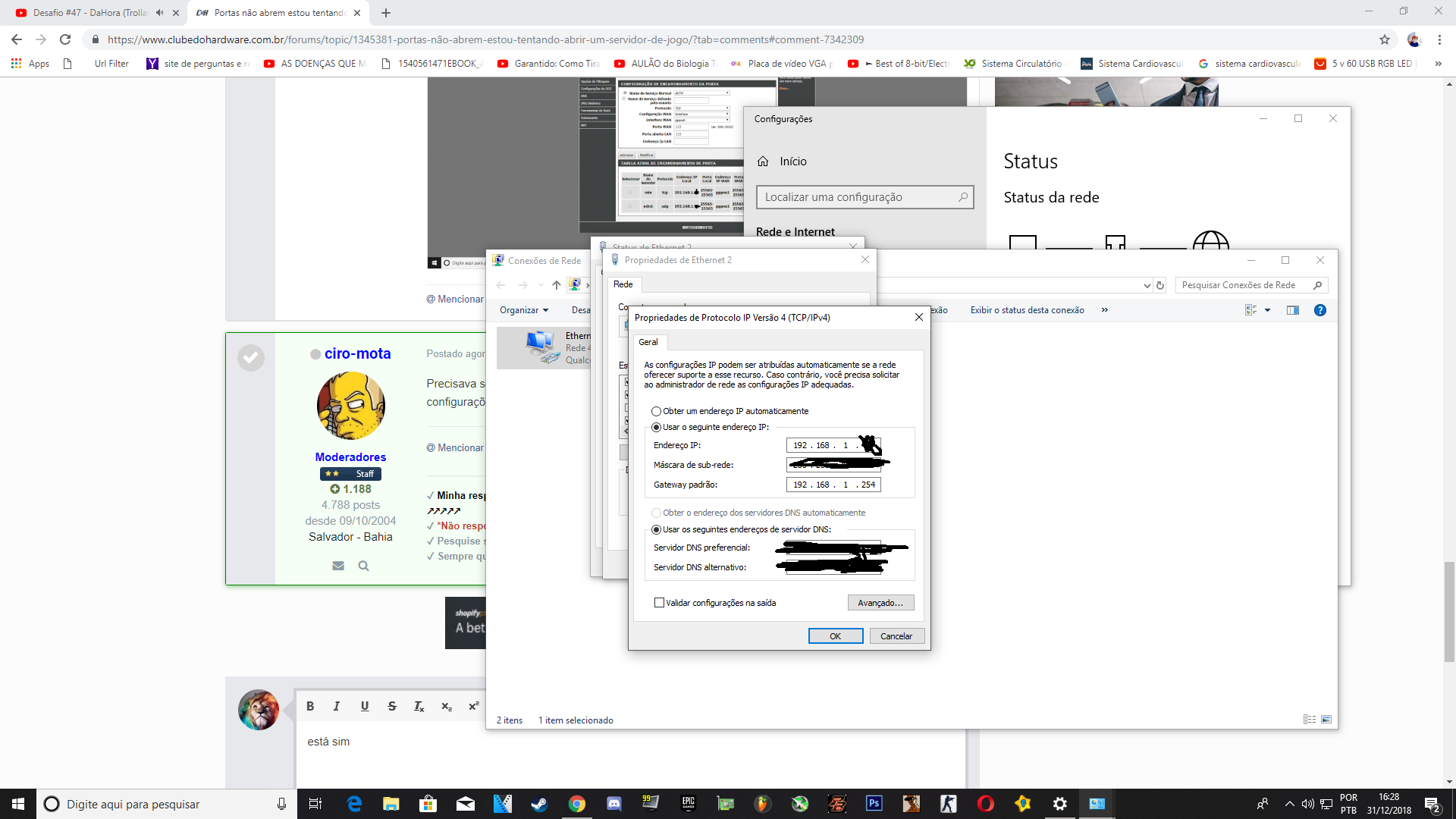Click the Pesquisar Conexões de Rede search box
This screenshot has width=1456, height=819.
coord(1251,285)
